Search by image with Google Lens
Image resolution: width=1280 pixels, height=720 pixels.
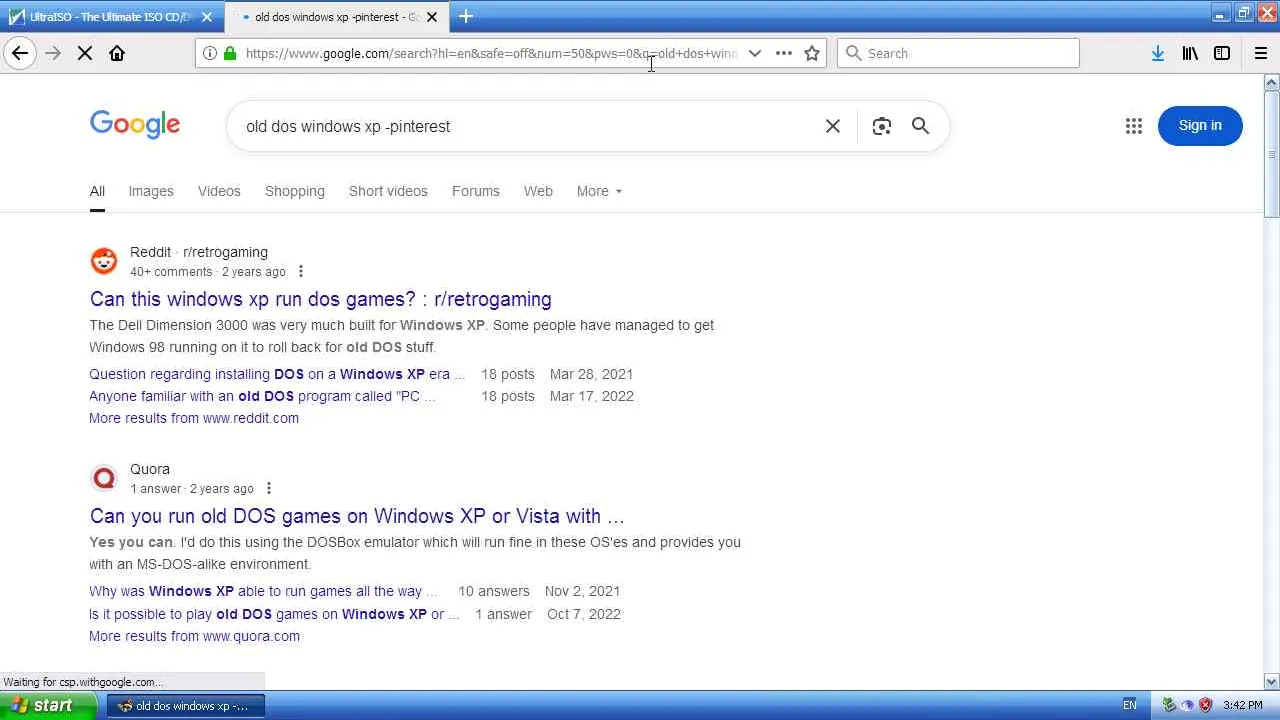point(881,126)
